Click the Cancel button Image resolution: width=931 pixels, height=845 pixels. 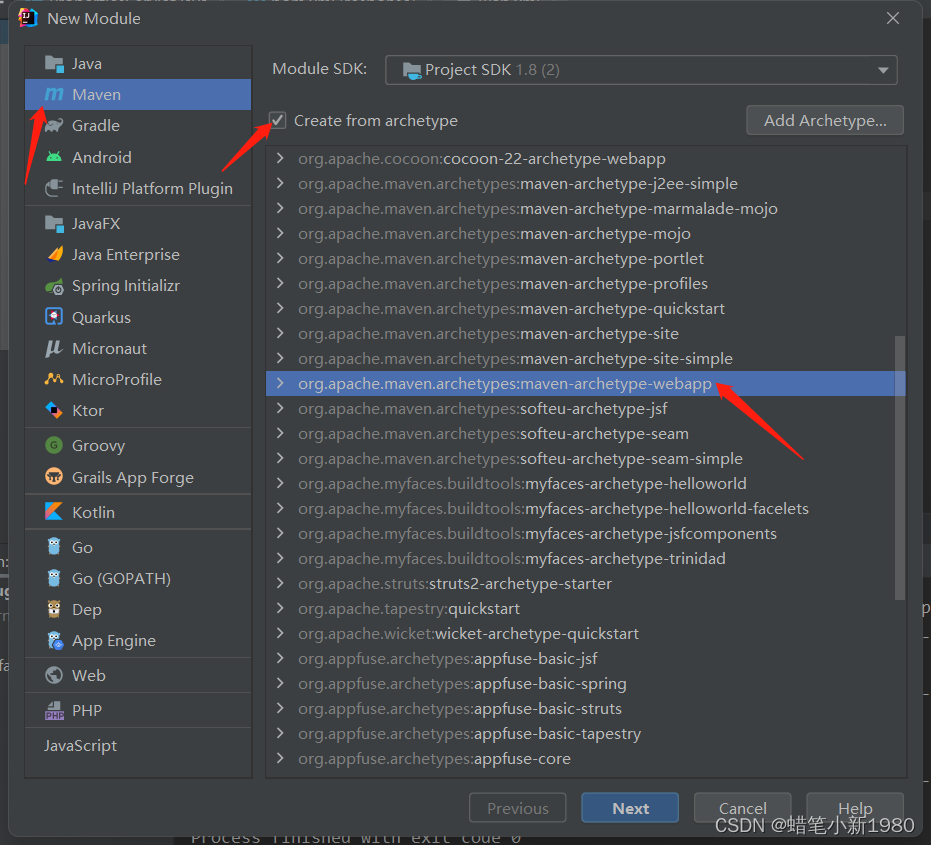click(742, 808)
